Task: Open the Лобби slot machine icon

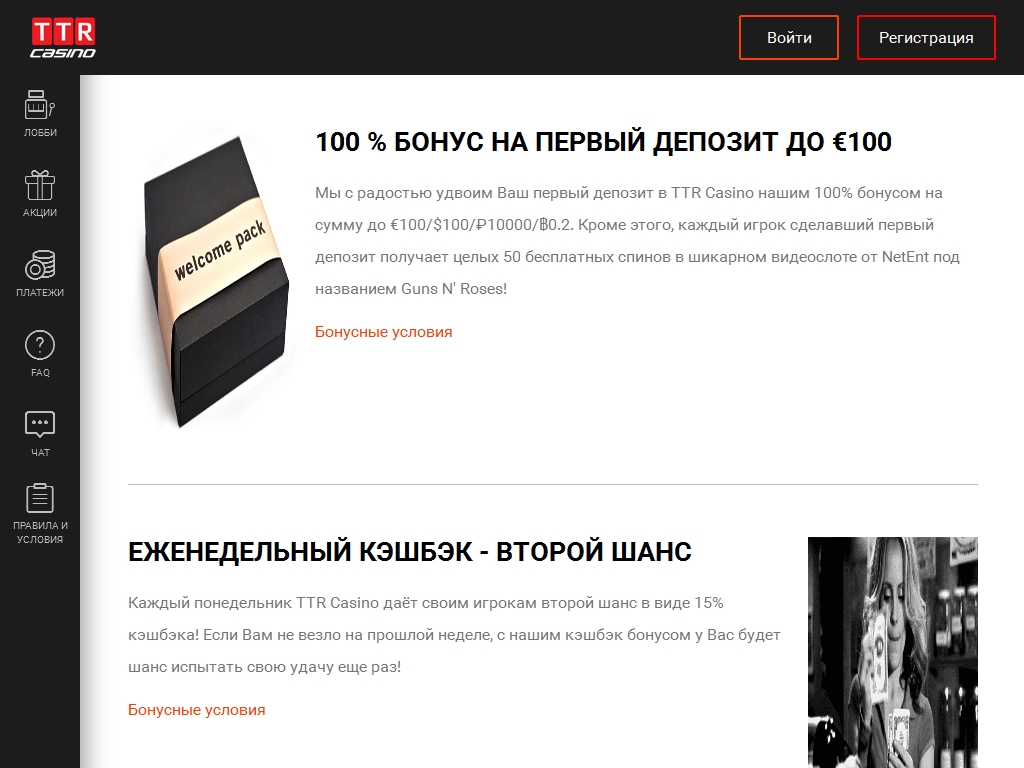Action: coord(40,104)
